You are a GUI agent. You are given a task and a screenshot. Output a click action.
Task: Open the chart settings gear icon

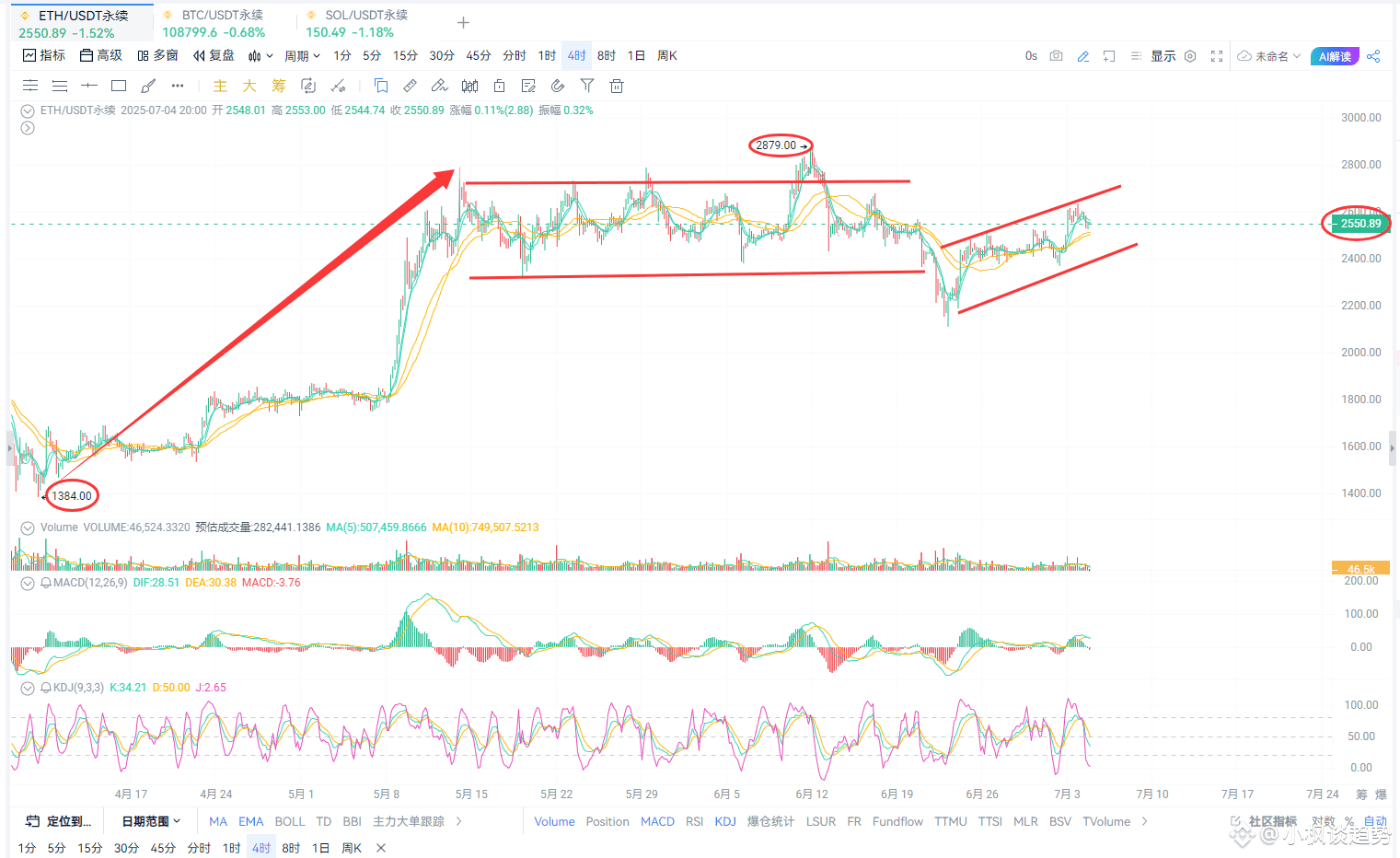[1190, 55]
